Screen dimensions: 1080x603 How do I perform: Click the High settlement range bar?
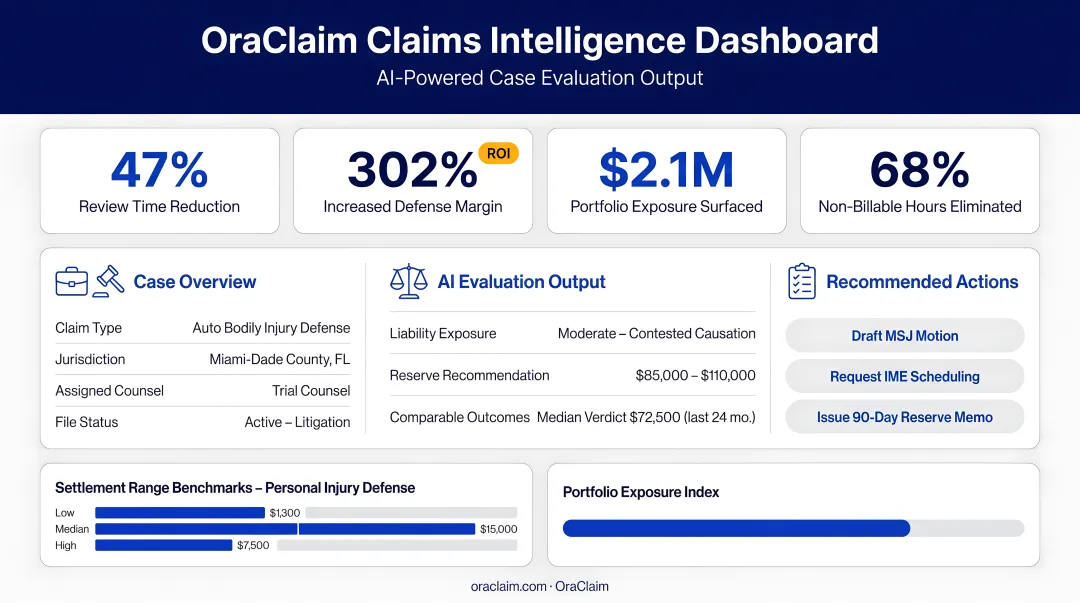coord(163,545)
